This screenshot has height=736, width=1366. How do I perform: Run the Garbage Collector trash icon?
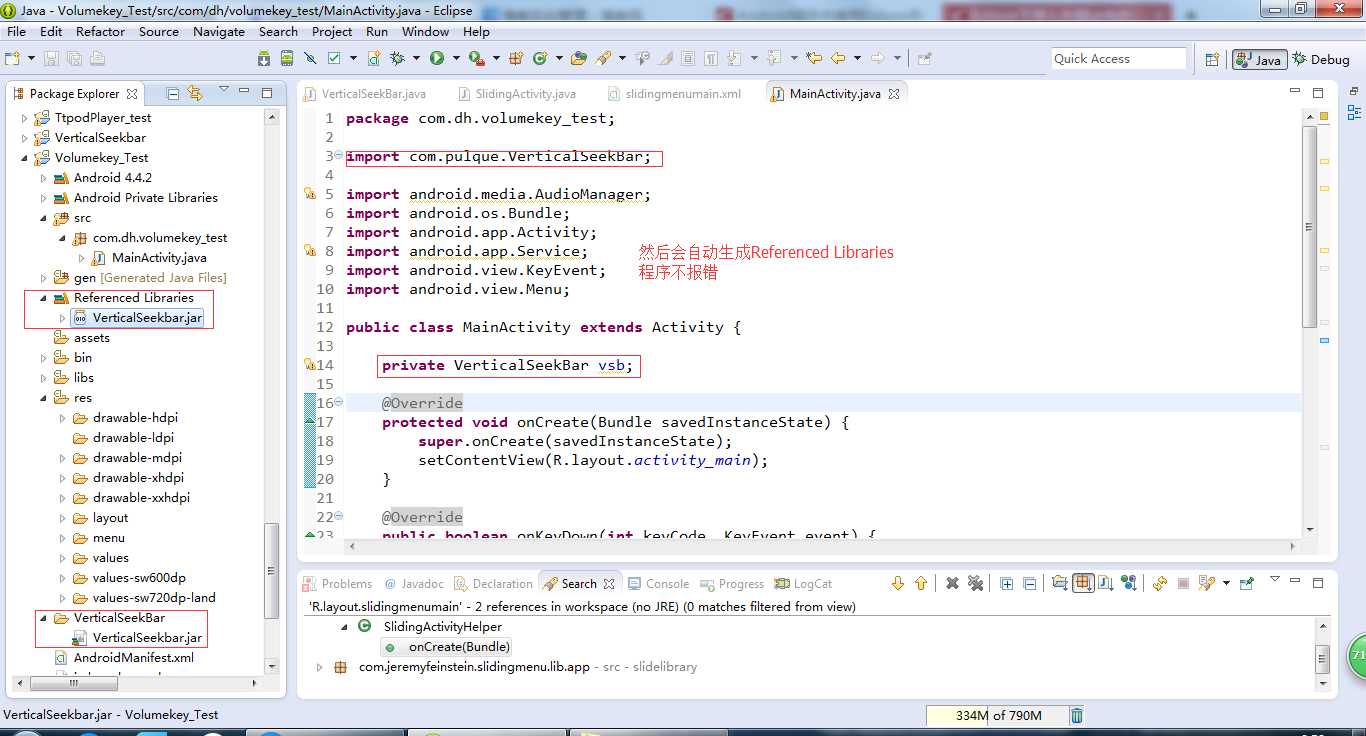tap(1077, 715)
